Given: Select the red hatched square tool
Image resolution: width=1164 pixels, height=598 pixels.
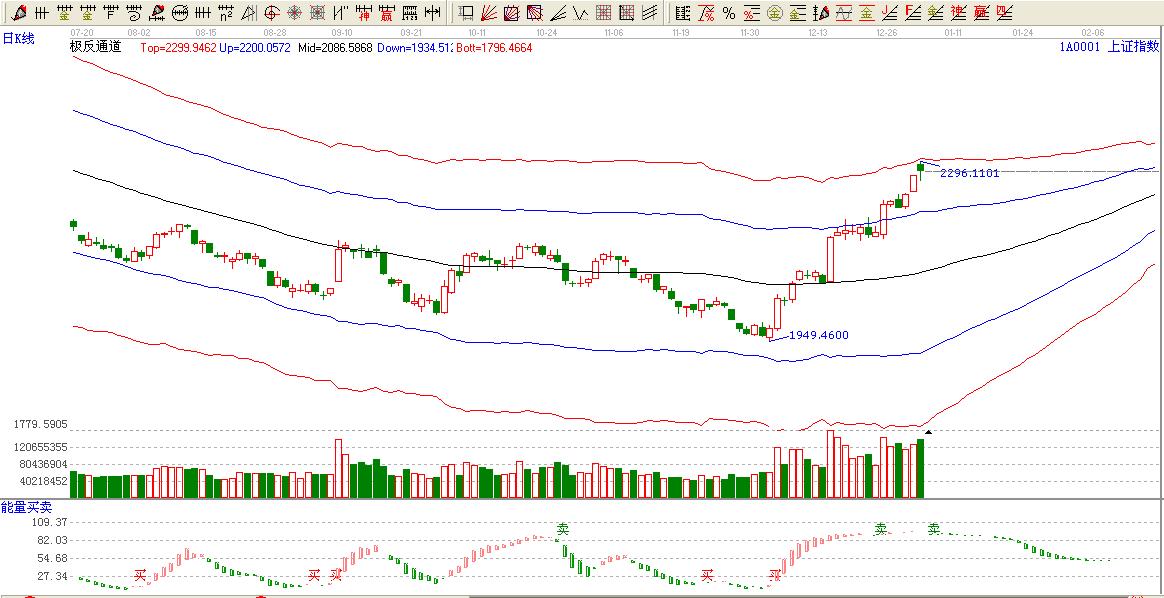Looking at the screenshot, I should (x=512, y=13).
